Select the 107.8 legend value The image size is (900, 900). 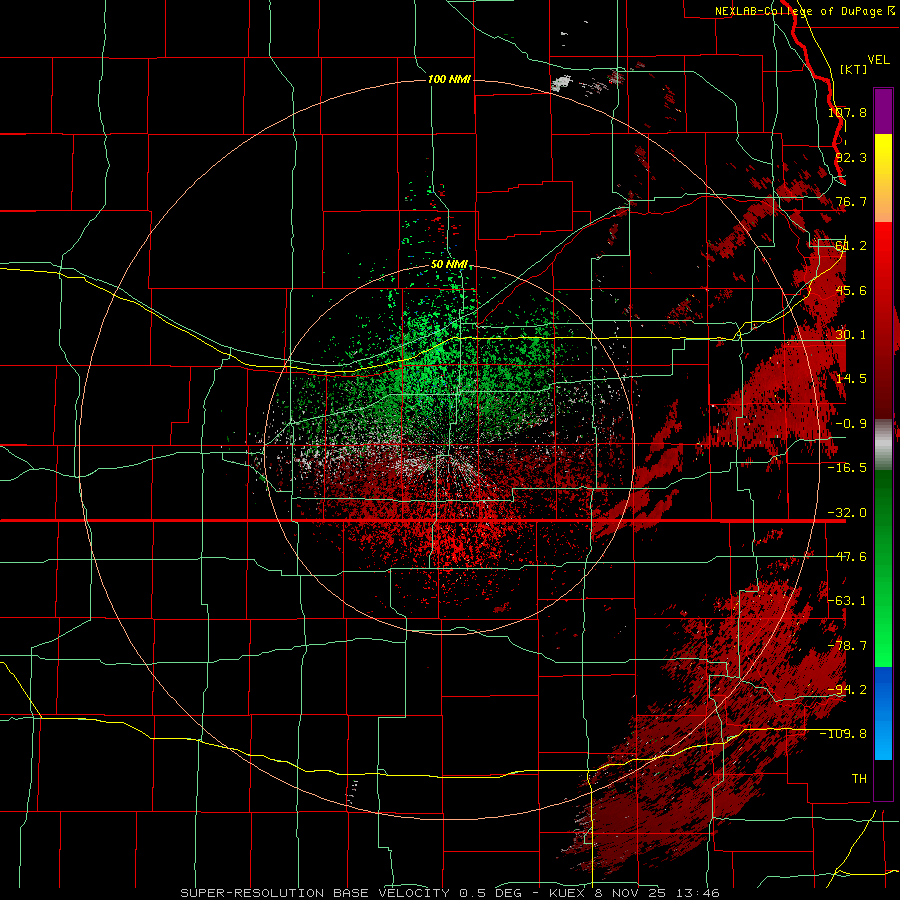847,112
